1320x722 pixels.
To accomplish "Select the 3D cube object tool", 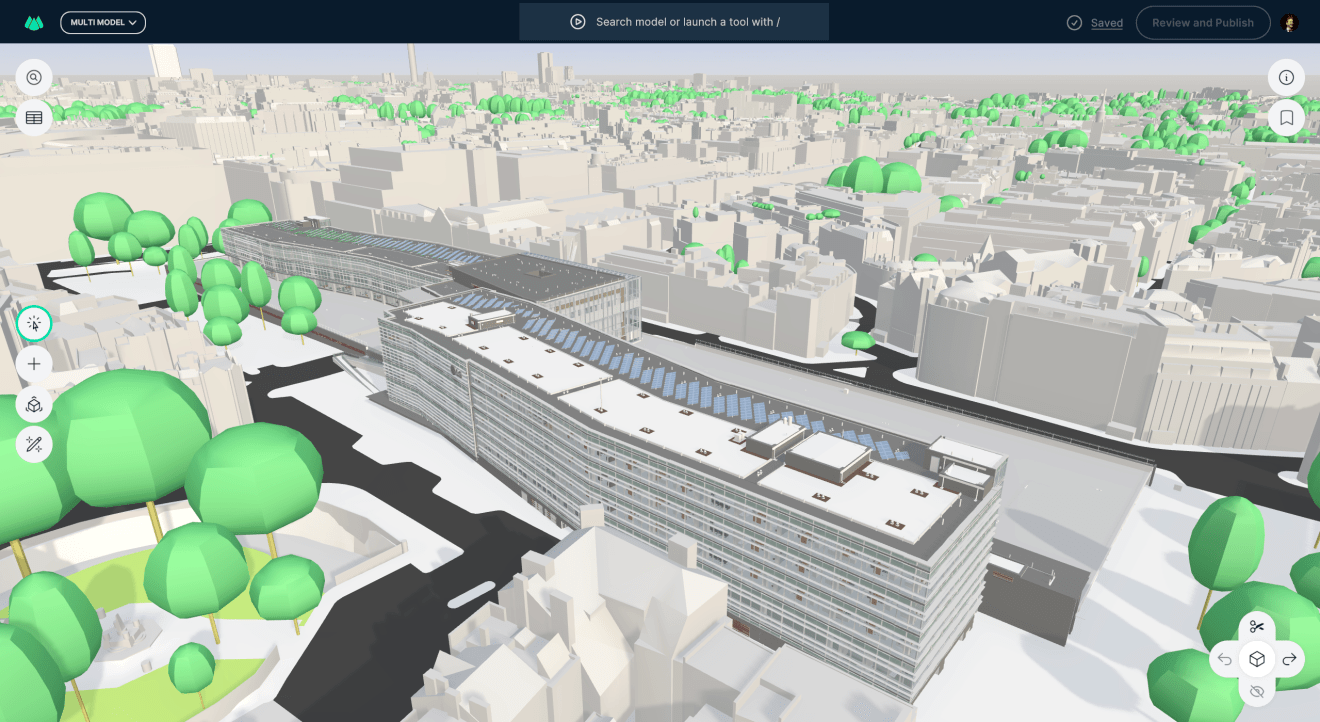I will point(34,404).
